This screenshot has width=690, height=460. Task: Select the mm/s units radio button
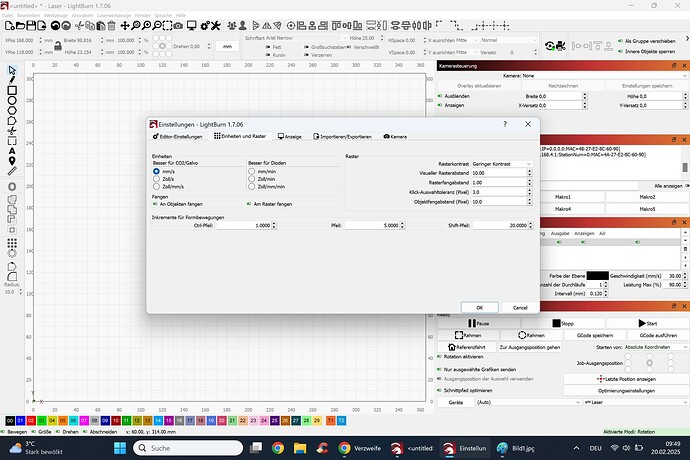pyautogui.click(x=156, y=171)
